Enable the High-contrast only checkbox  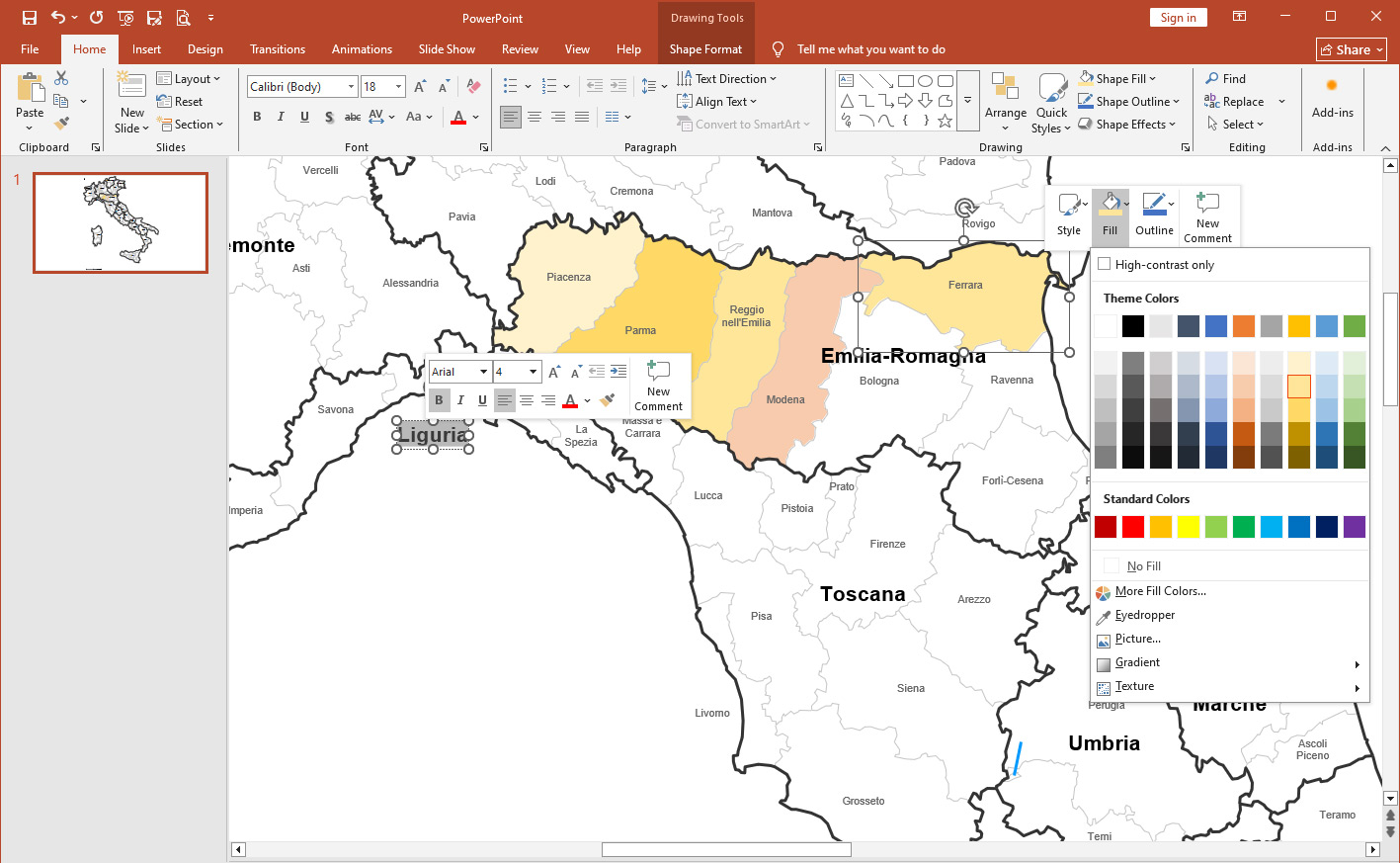(1104, 264)
